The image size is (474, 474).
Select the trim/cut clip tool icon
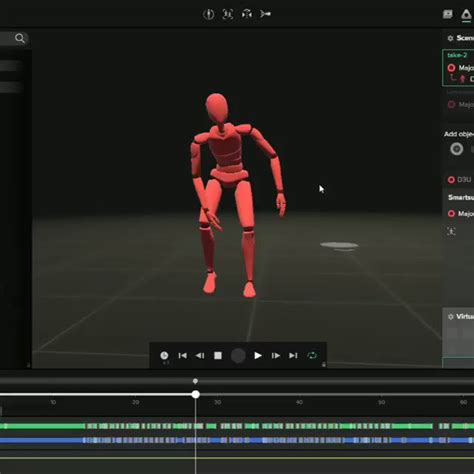(266, 14)
